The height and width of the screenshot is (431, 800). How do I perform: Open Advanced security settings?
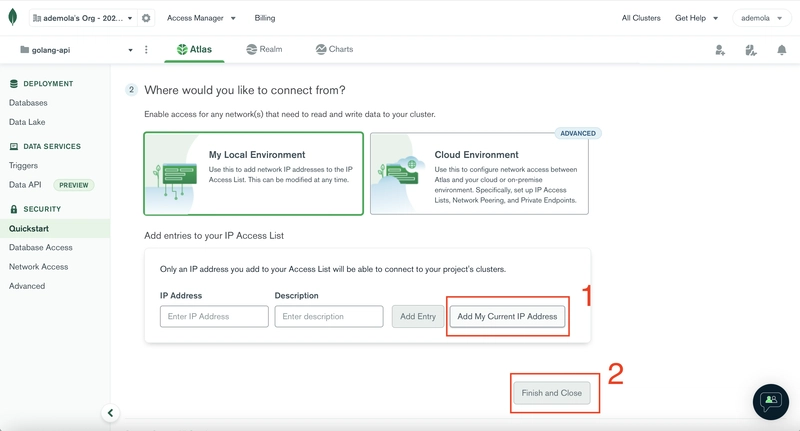(x=27, y=286)
